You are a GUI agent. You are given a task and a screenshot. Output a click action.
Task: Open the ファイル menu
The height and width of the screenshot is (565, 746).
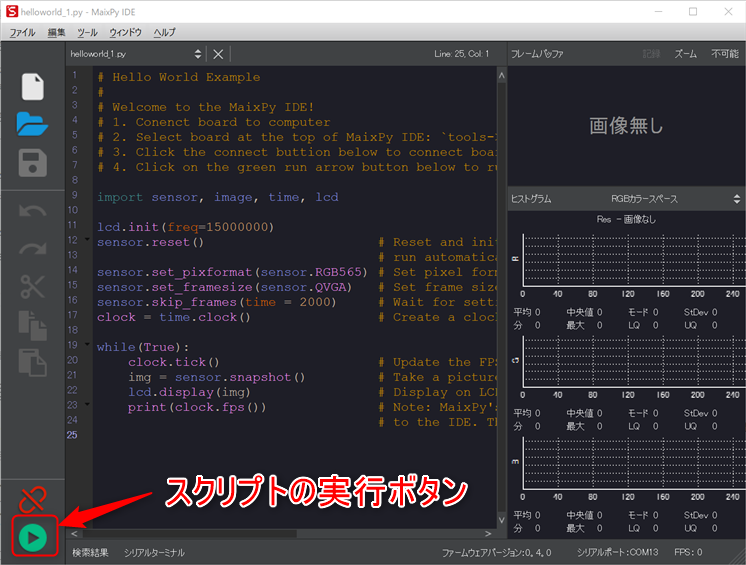[22, 32]
